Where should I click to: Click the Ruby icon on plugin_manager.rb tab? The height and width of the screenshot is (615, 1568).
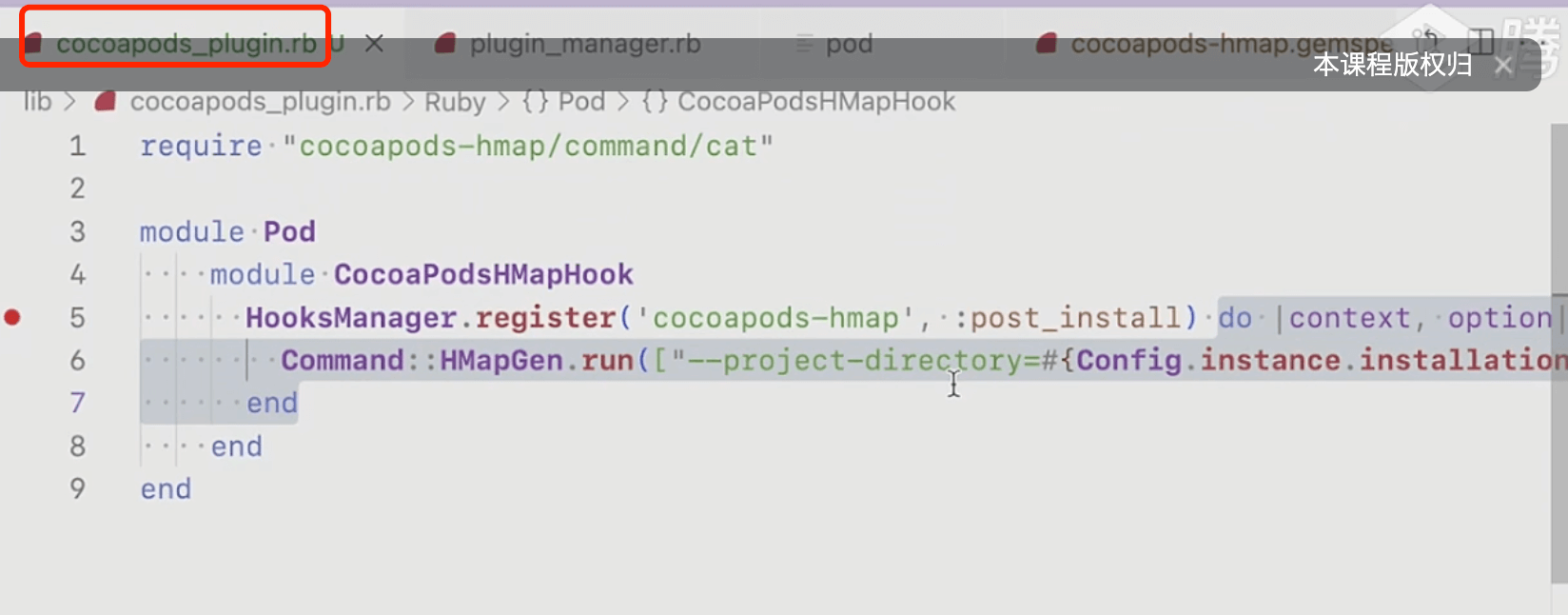coord(444,44)
